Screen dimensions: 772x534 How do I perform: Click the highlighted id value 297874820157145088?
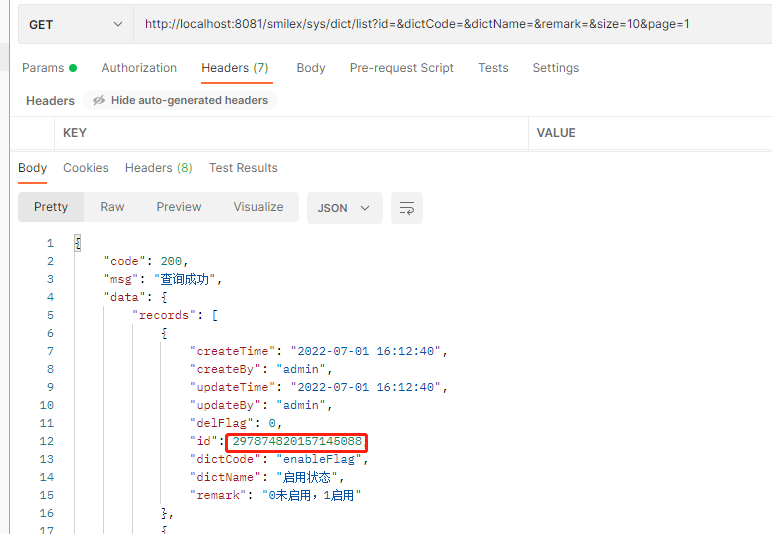tap(297, 442)
